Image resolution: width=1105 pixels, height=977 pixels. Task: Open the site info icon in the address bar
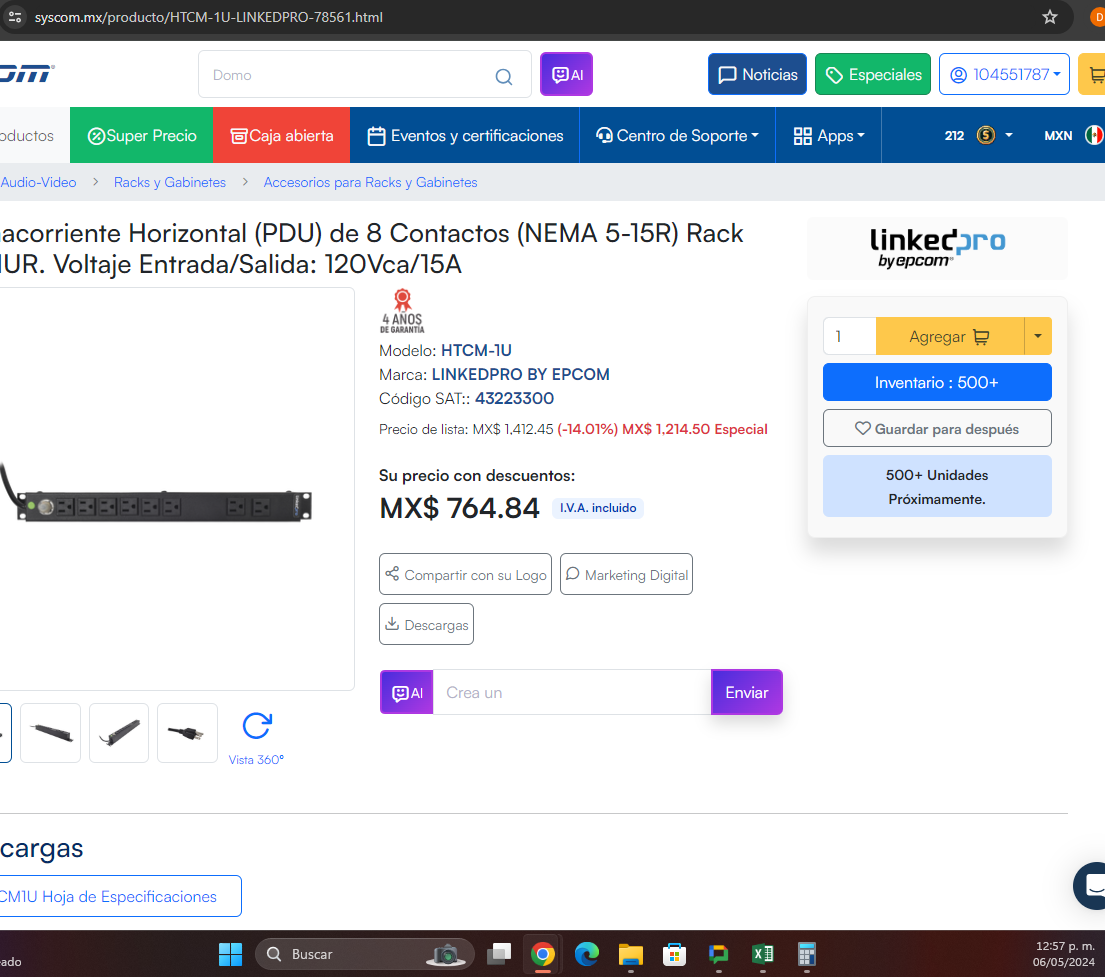pos(15,17)
